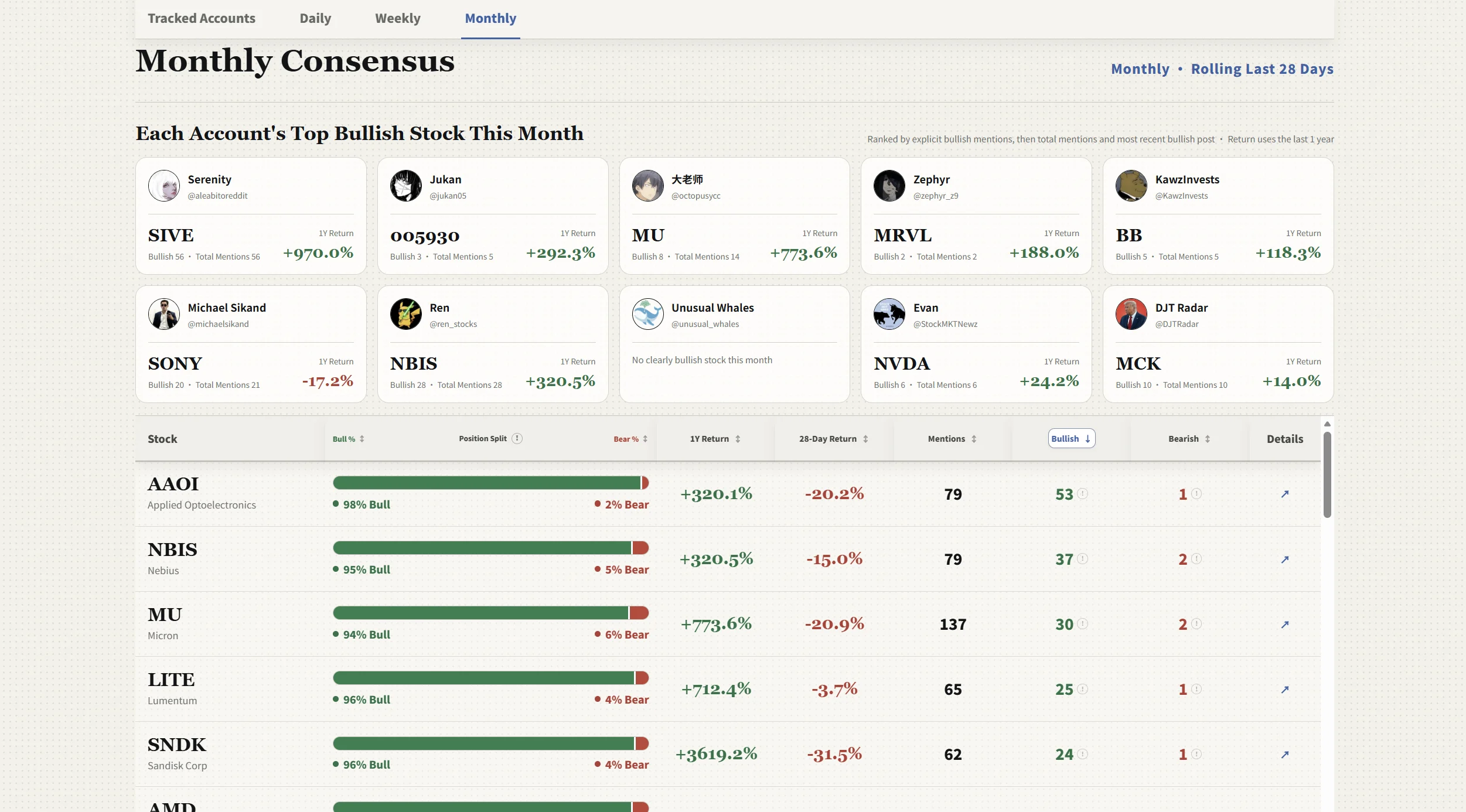Click the KawzInvests BB card
This screenshot has width=1466, height=812.
click(x=1218, y=216)
